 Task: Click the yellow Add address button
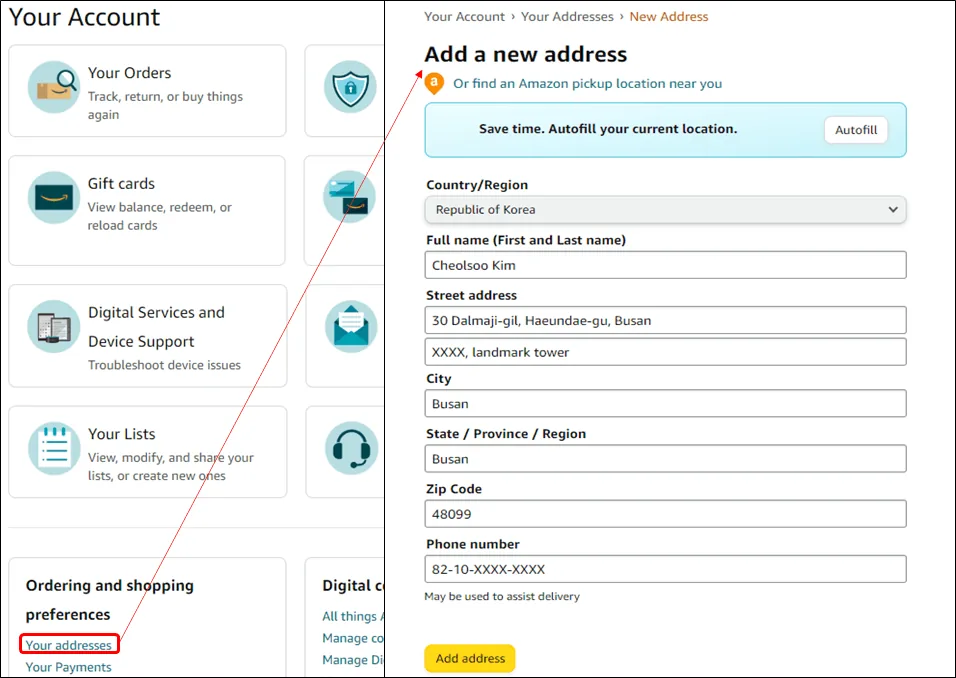click(x=470, y=658)
